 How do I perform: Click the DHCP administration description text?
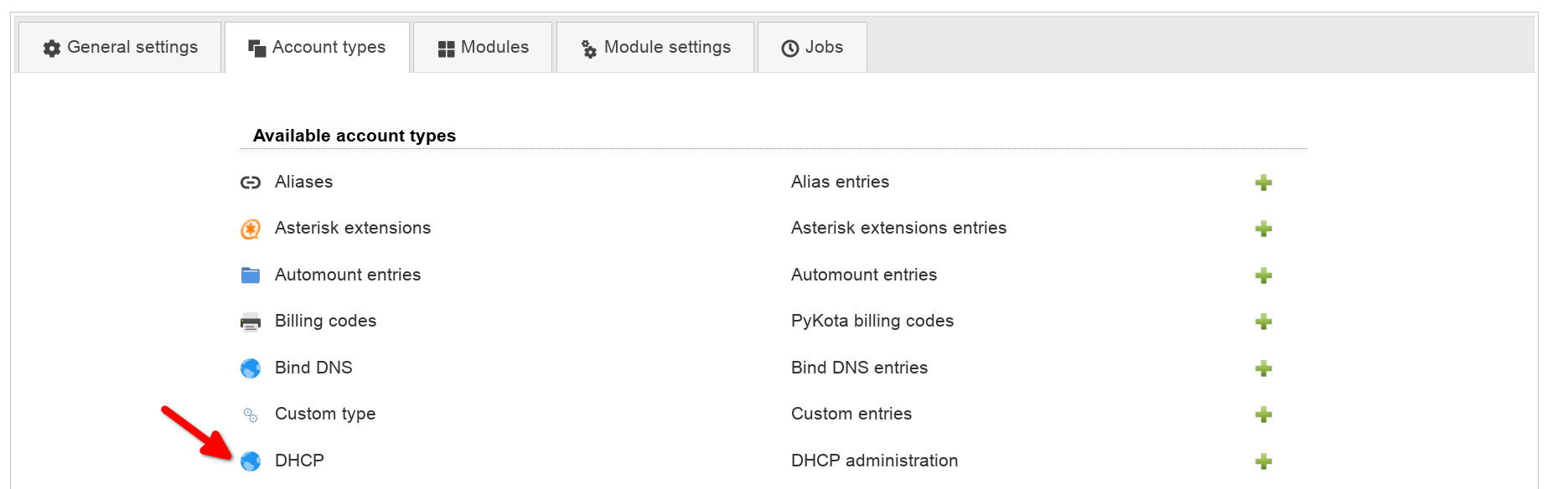pyautogui.click(x=874, y=461)
